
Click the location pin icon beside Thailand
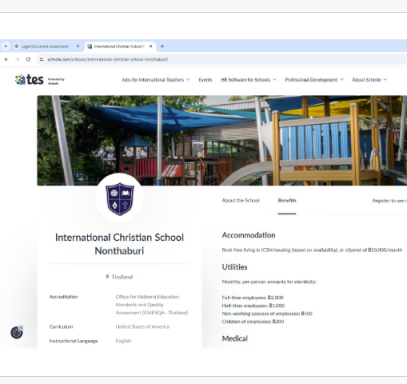(107, 277)
